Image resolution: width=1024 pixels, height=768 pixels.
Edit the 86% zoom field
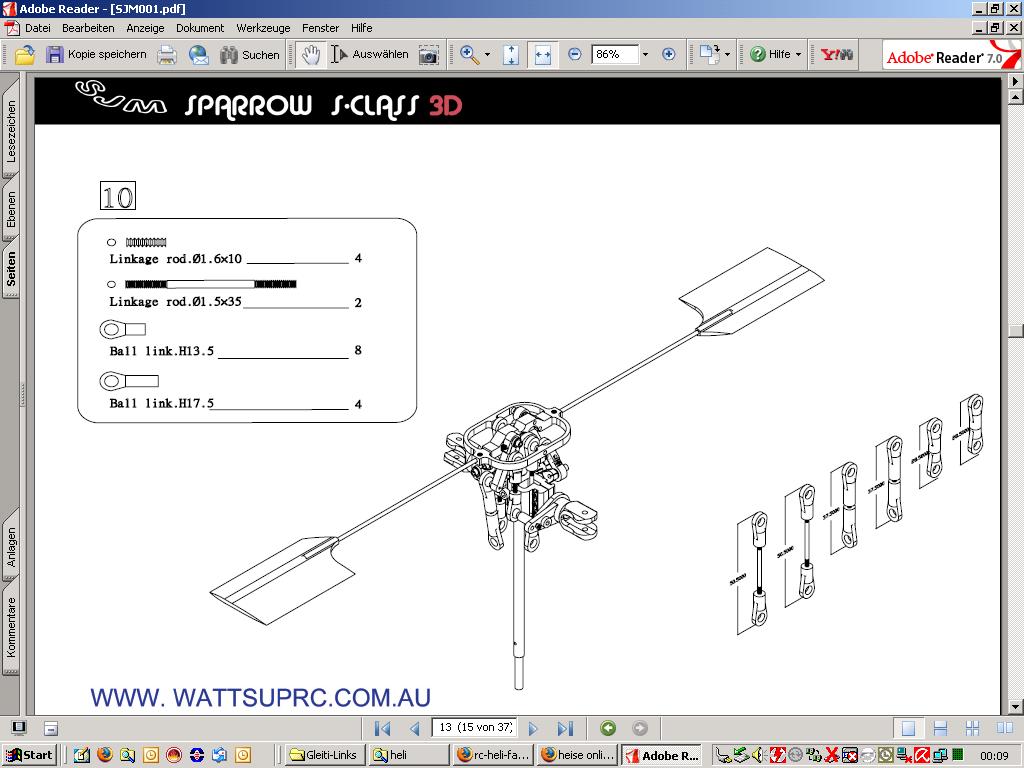(615, 54)
